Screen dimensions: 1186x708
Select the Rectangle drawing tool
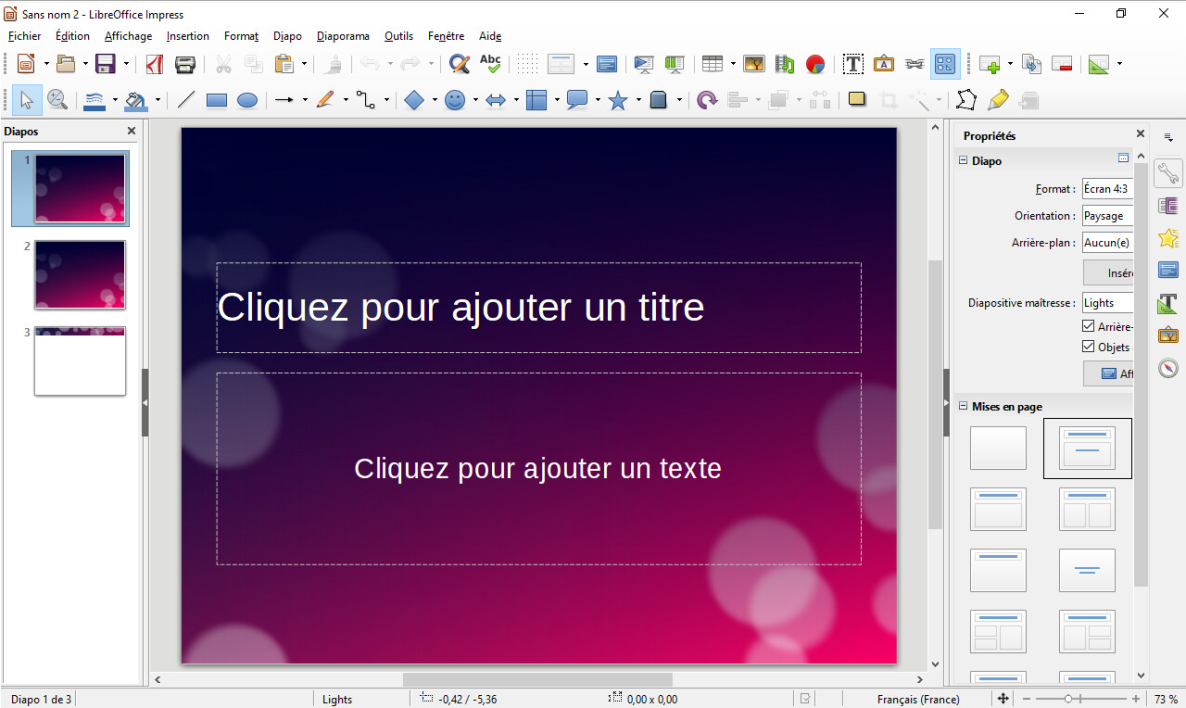217,100
